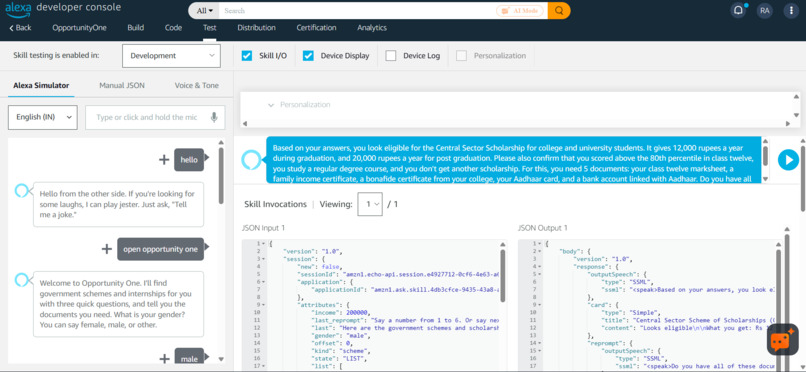Click the Alexa ring icon beside the blue response

coord(251,160)
